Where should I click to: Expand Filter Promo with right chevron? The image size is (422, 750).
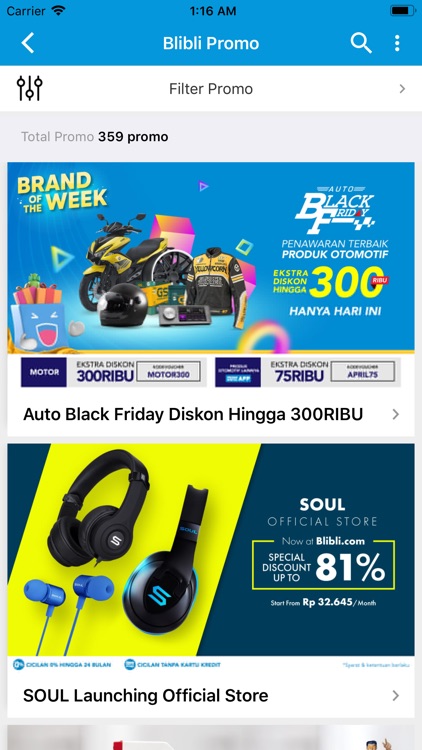402,89
